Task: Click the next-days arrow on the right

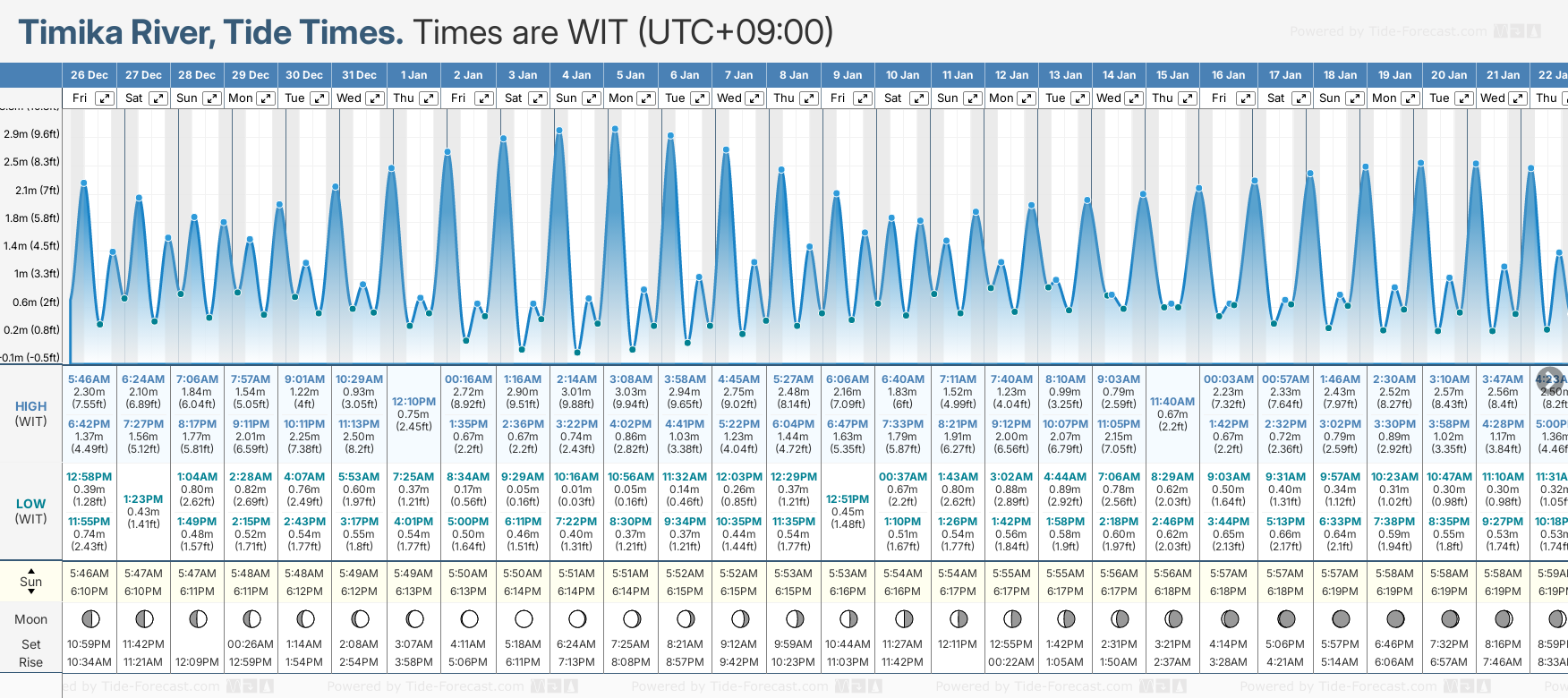Action: [x=1550, y=379]
